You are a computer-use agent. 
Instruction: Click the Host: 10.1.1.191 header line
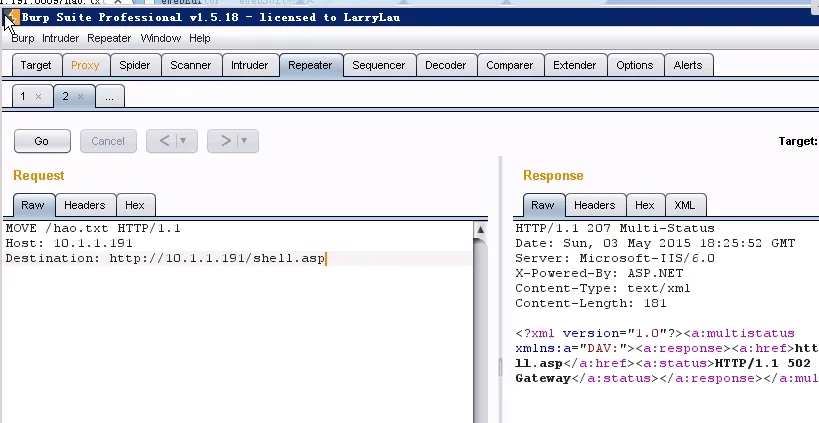tap(69, 243)
